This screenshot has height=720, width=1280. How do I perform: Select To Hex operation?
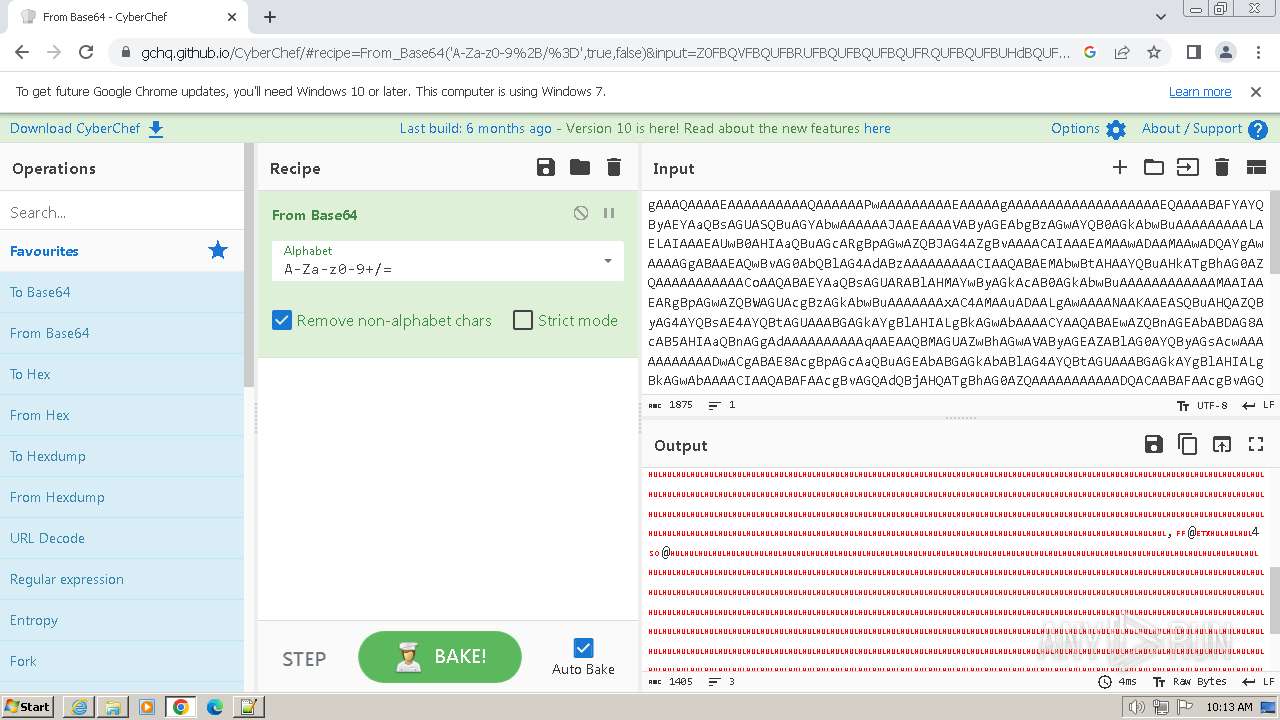(x=122, y=374)
